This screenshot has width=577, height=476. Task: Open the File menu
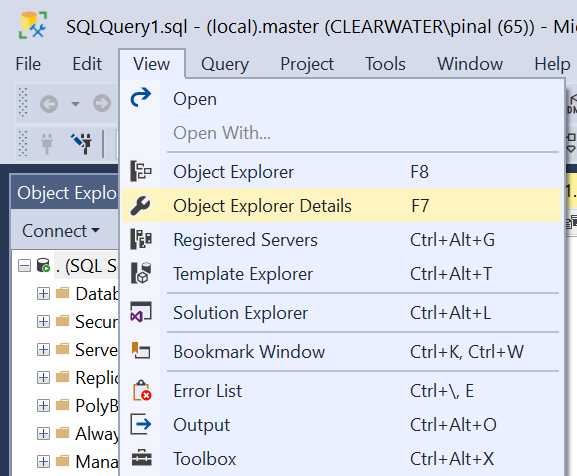28,64
